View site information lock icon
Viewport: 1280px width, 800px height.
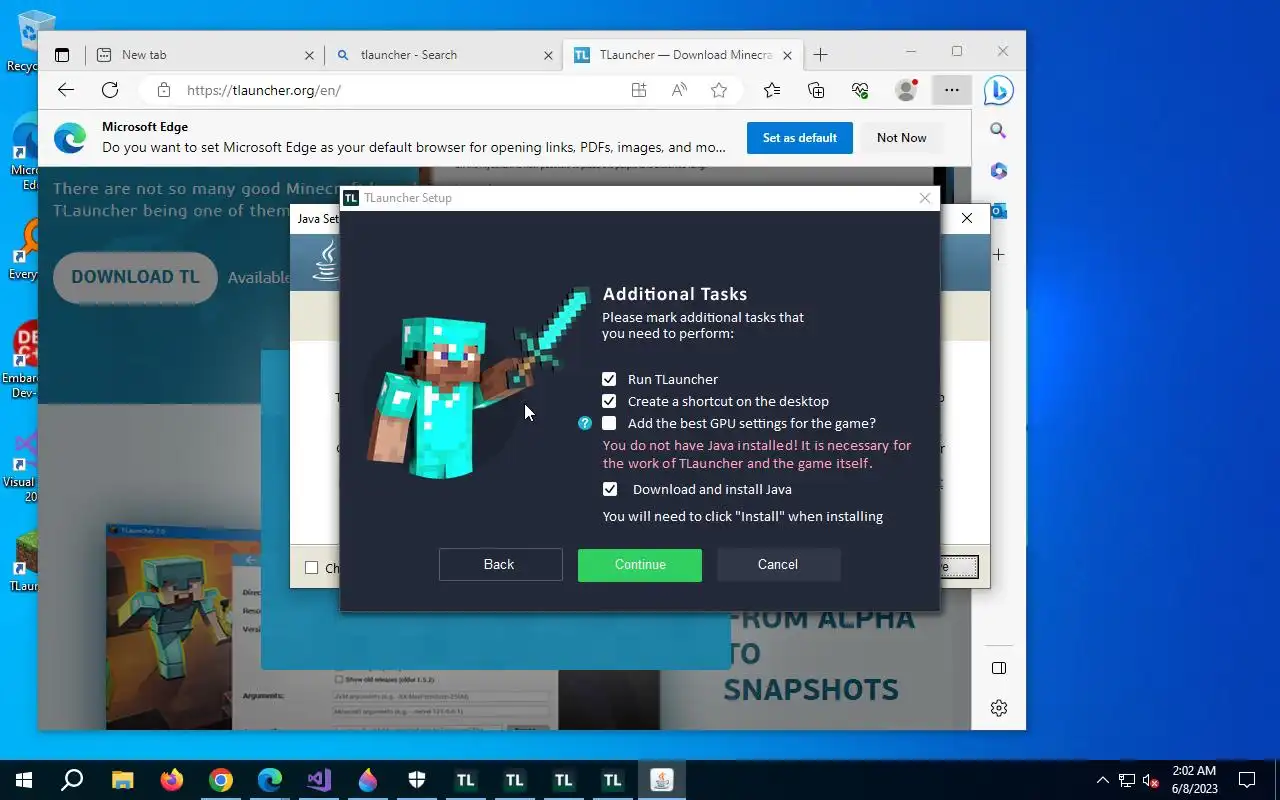click(164, 90)
